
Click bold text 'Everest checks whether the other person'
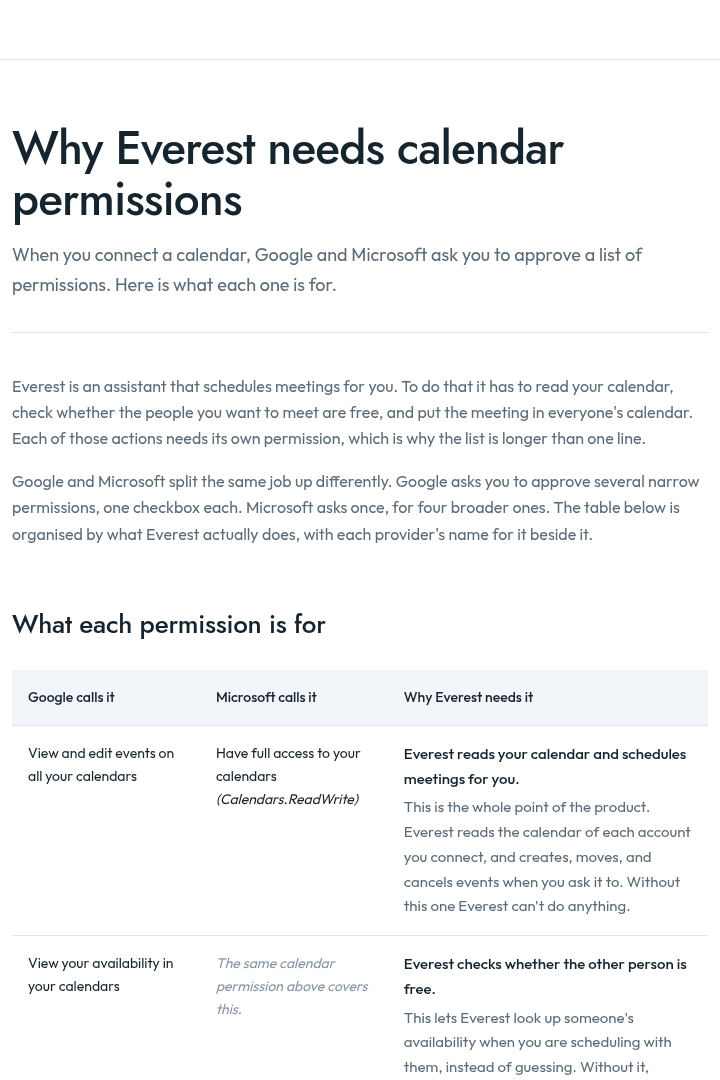click(x=545, y=977)
